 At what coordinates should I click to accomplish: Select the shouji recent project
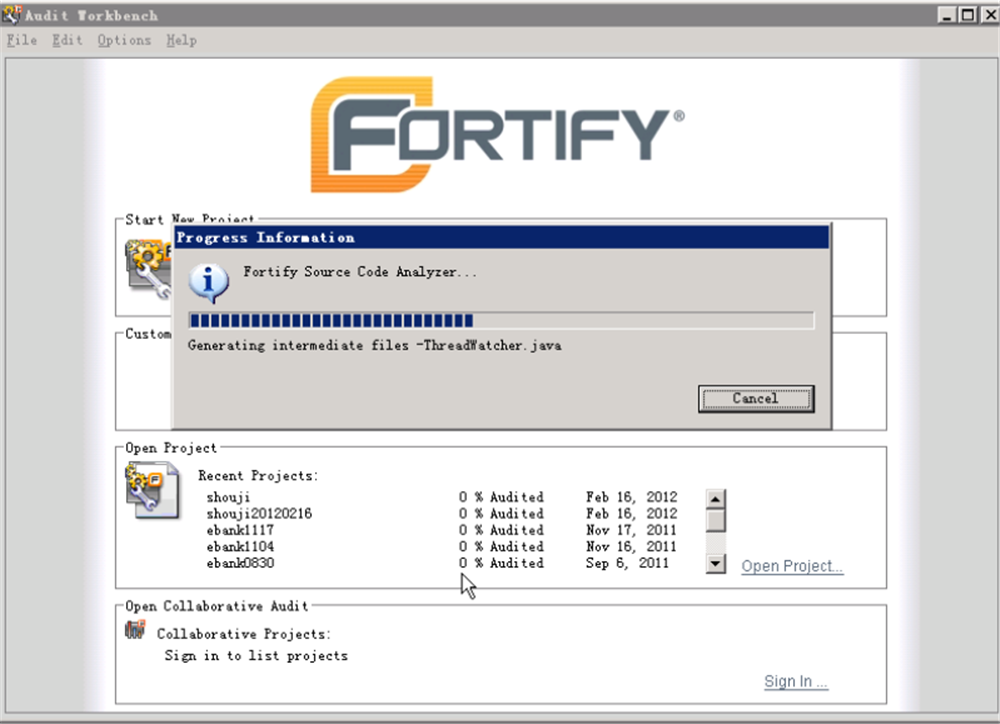[228, 497]
